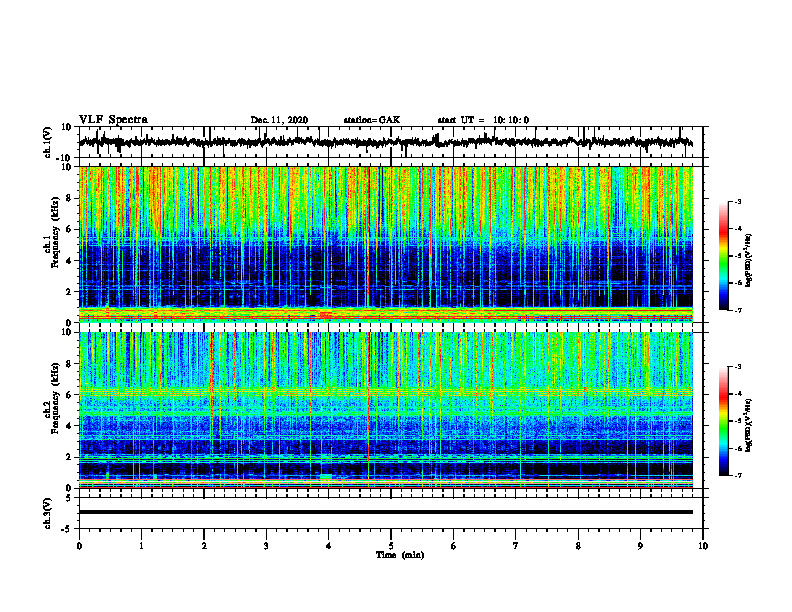Image resolution: width=792 pixels, height=612 pixels.
Task: Click the ch.2 spectrogram color scale bar
Action: click(724, 421)
